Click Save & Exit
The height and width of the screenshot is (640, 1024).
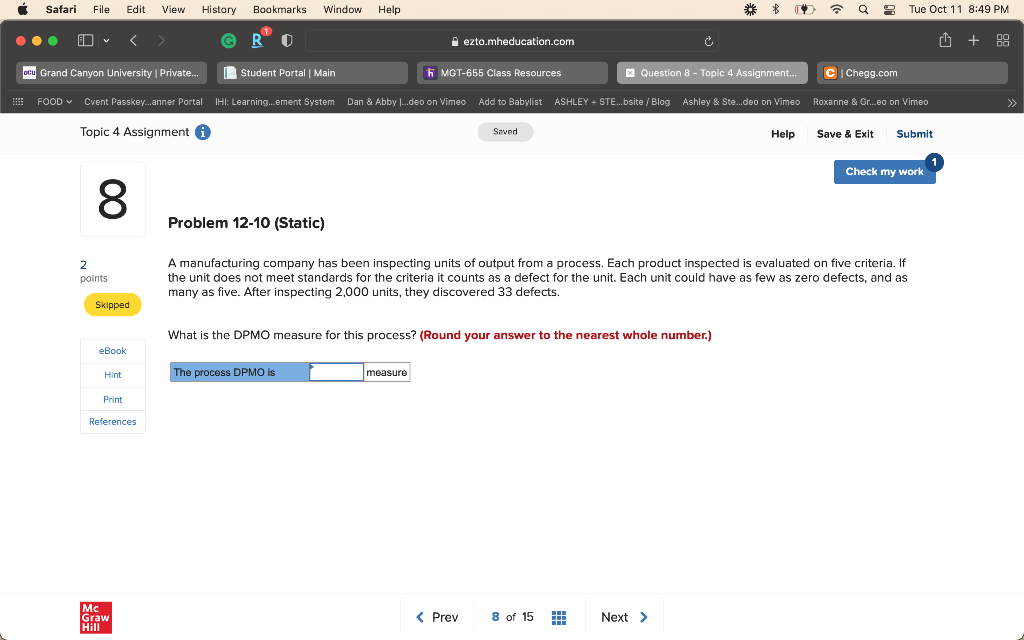845,134
